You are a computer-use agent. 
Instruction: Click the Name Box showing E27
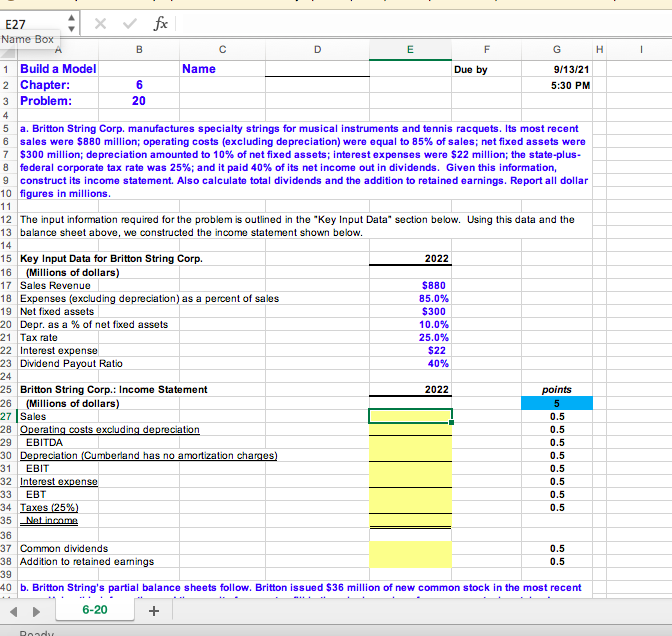(33, 24)
